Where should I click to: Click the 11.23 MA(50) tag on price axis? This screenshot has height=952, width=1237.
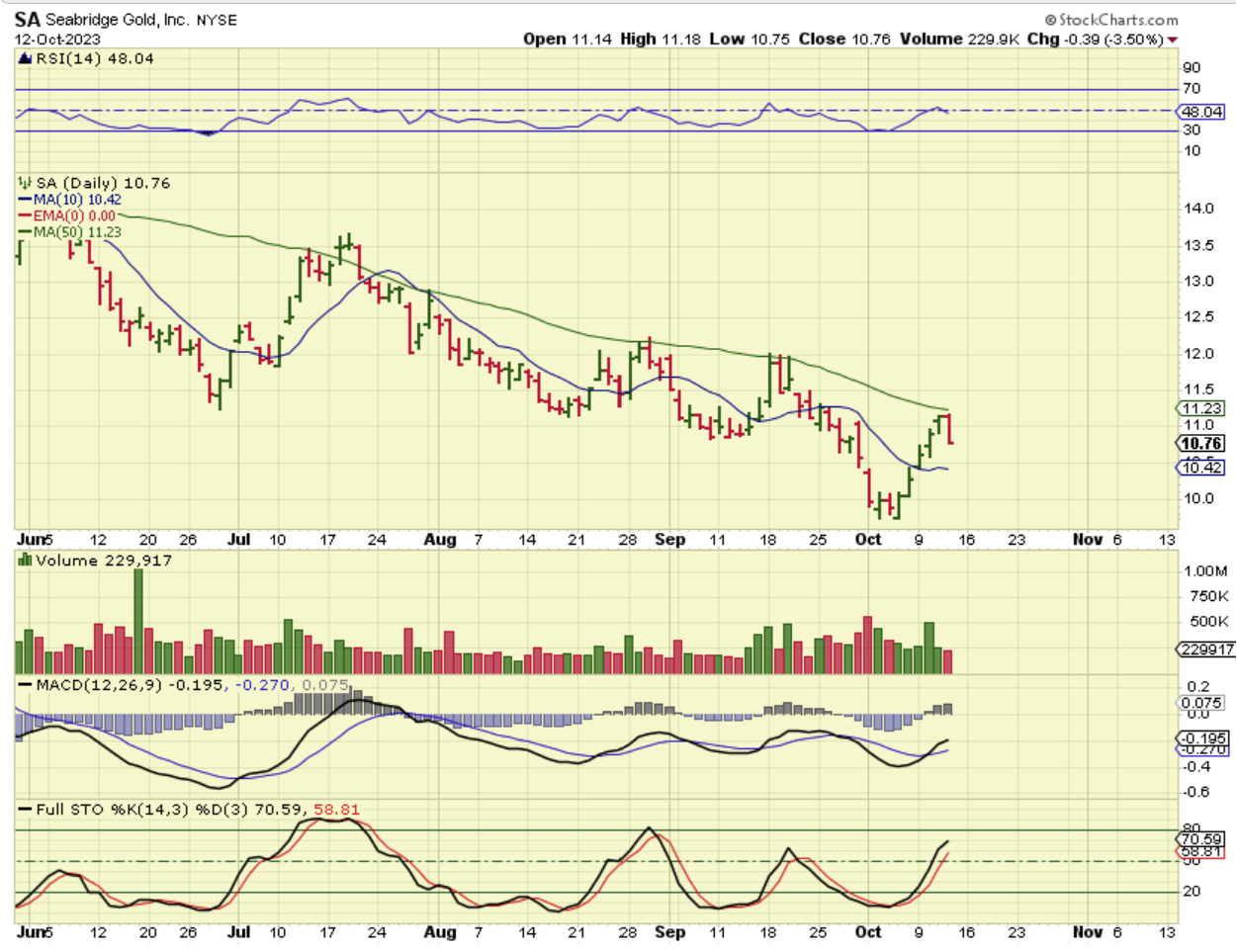pyautogui.click(x=1201, y=409)
